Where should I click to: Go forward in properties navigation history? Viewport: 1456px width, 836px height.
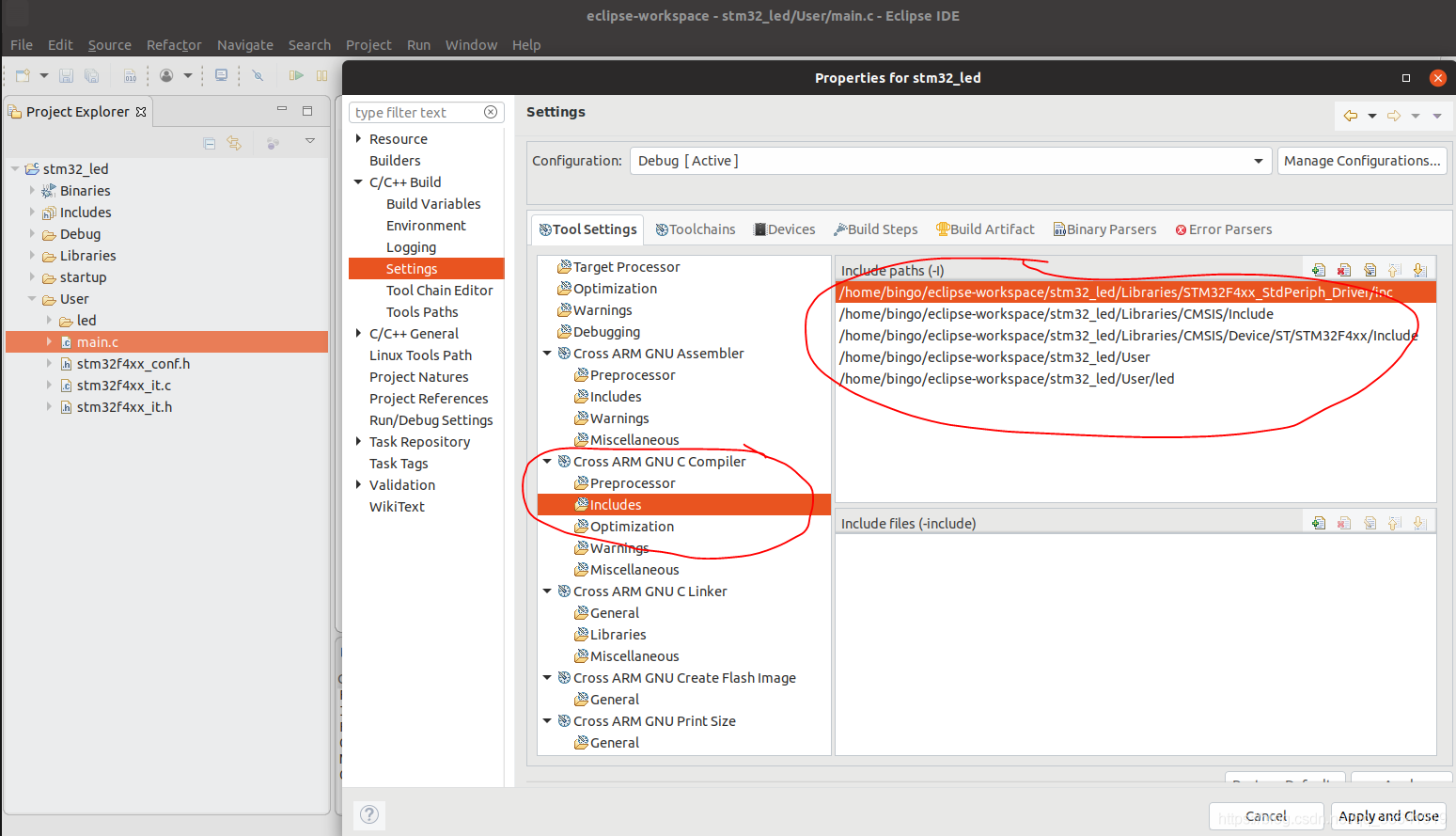(x=1394, y=116)
